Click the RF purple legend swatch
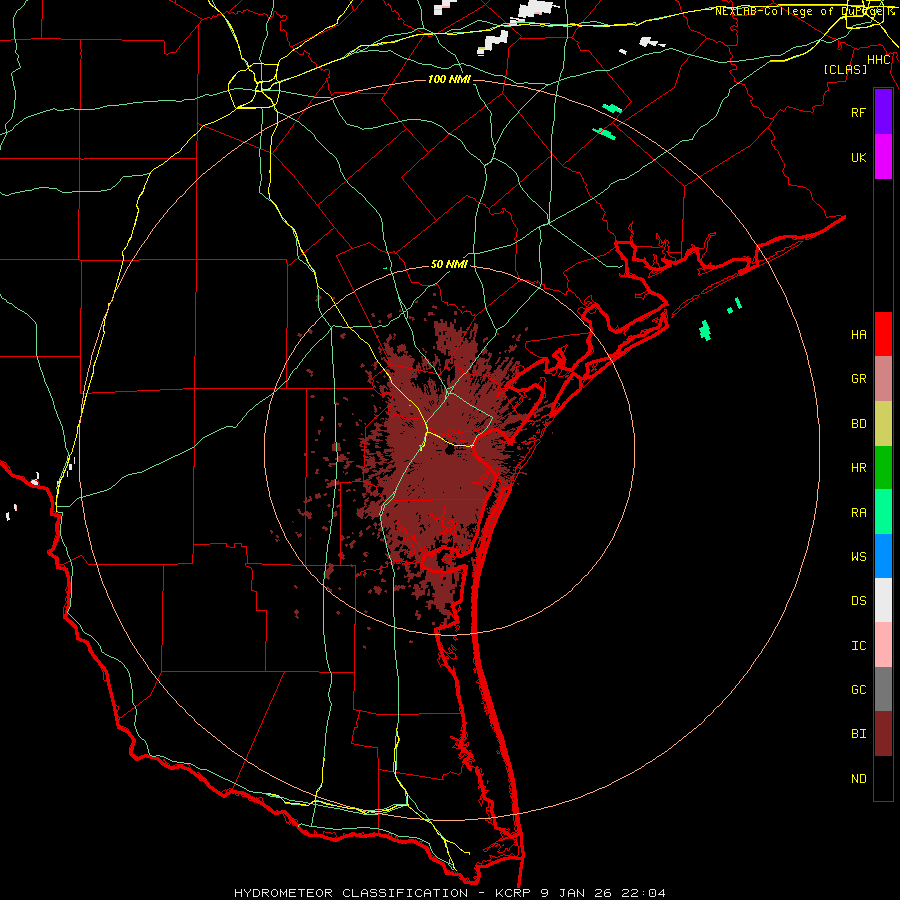The image size is (900, 900). [x=883, y=112]
